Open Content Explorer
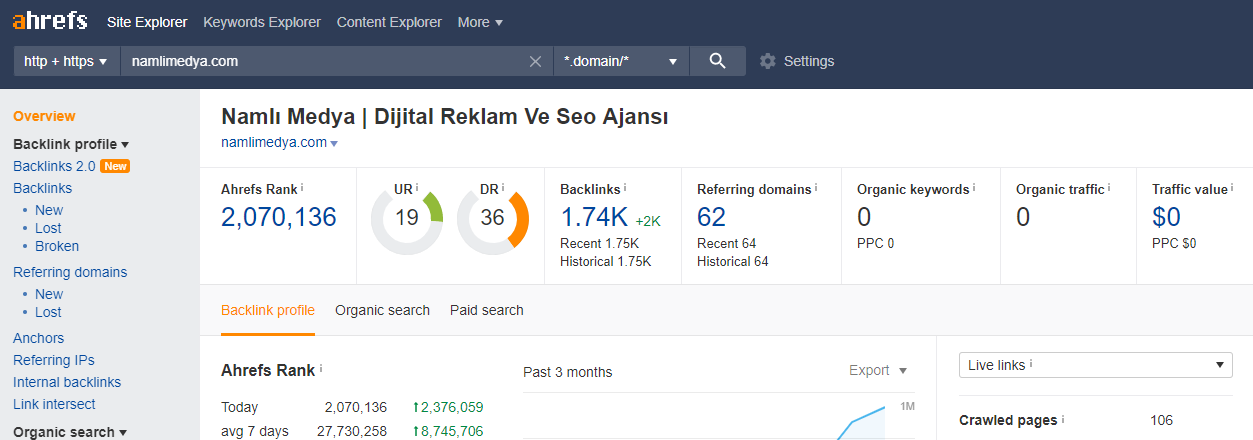The width and height of the screenshot is (1253, 440). (x=389, y=21)
